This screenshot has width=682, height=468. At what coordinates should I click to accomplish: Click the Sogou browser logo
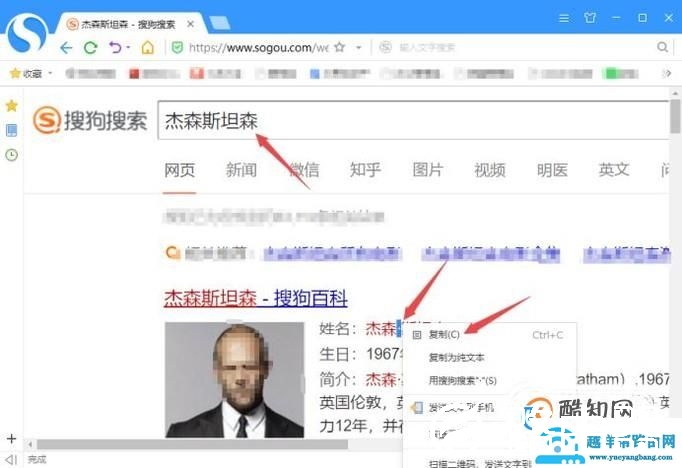point(27,33)
